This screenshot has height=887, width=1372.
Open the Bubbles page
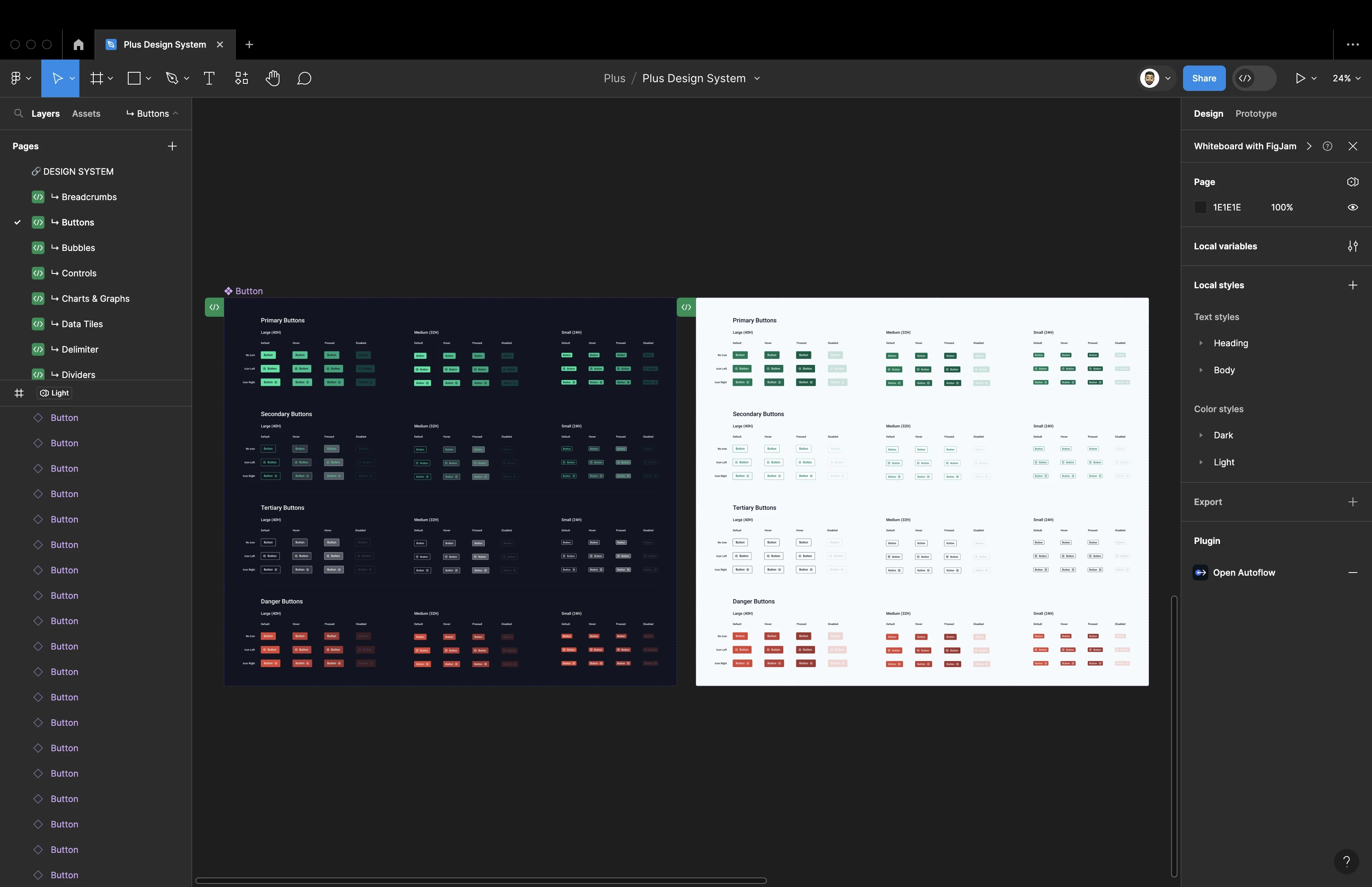(78, 248)
